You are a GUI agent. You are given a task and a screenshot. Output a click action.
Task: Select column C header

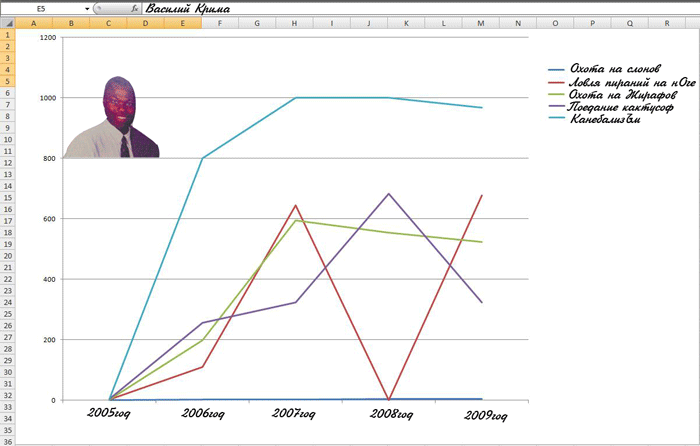coord(108,23)
